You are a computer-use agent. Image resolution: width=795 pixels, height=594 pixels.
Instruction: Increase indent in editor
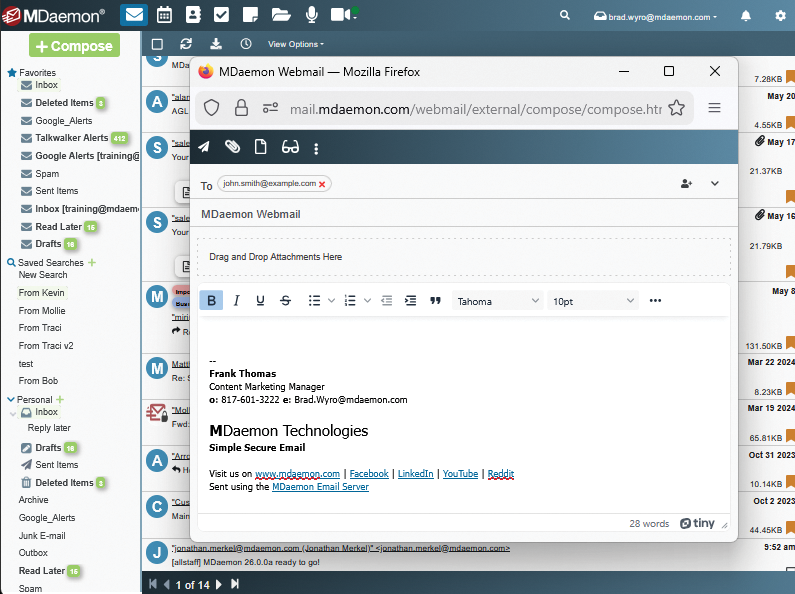[411, 301]
